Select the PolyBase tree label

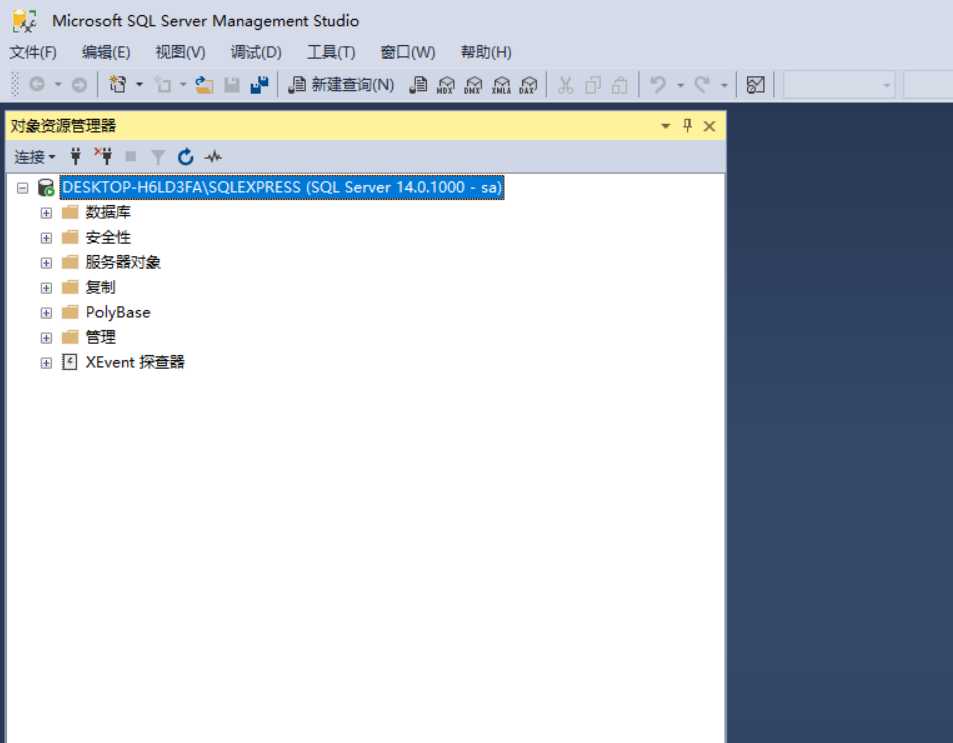click(118, 313)
